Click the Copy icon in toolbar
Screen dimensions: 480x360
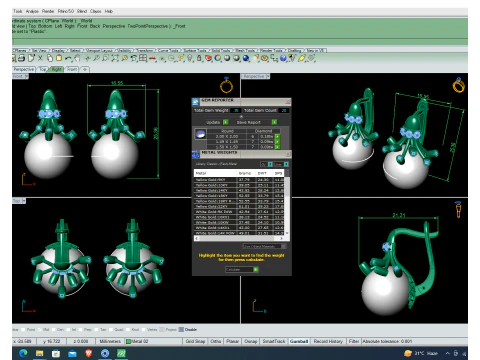tap(50, 58)
